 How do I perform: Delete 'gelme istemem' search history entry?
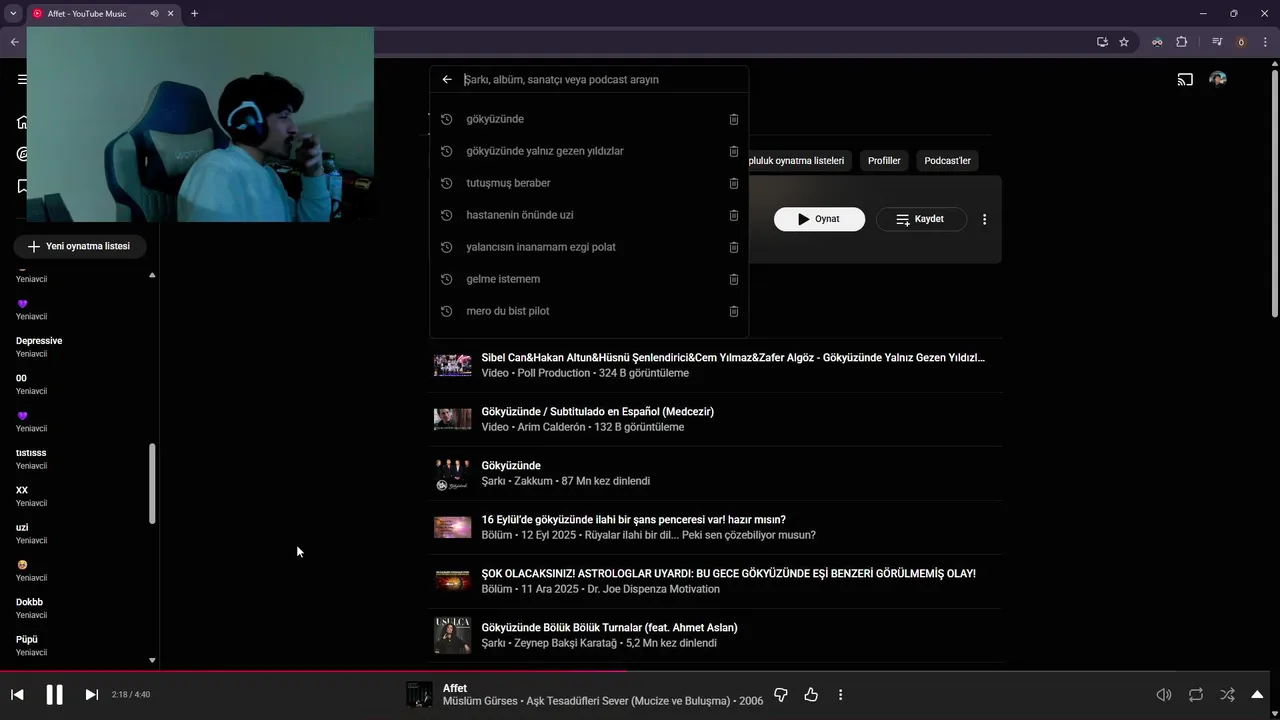(733, 279)
